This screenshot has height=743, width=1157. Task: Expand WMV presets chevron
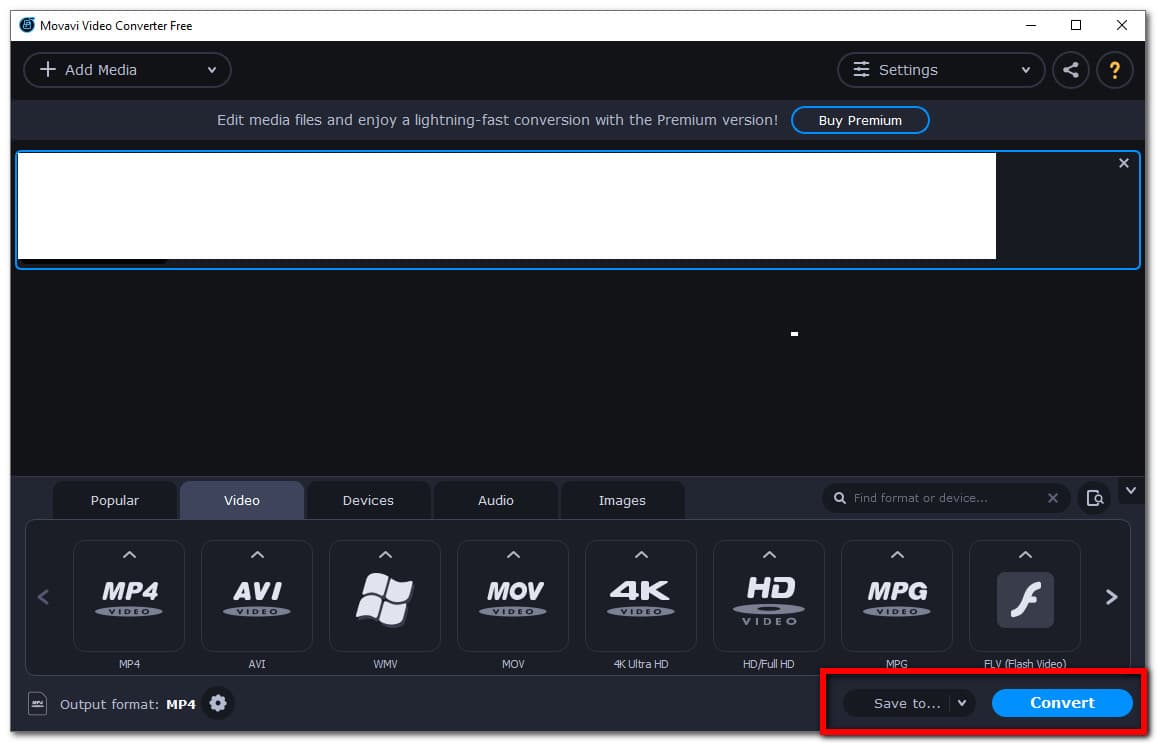click(x=385, y=555)
